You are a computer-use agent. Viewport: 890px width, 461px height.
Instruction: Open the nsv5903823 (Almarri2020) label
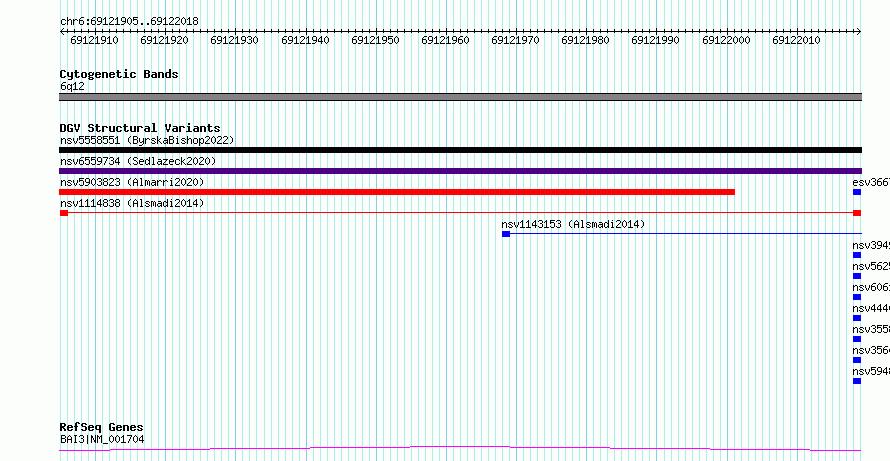click(132, 182)
